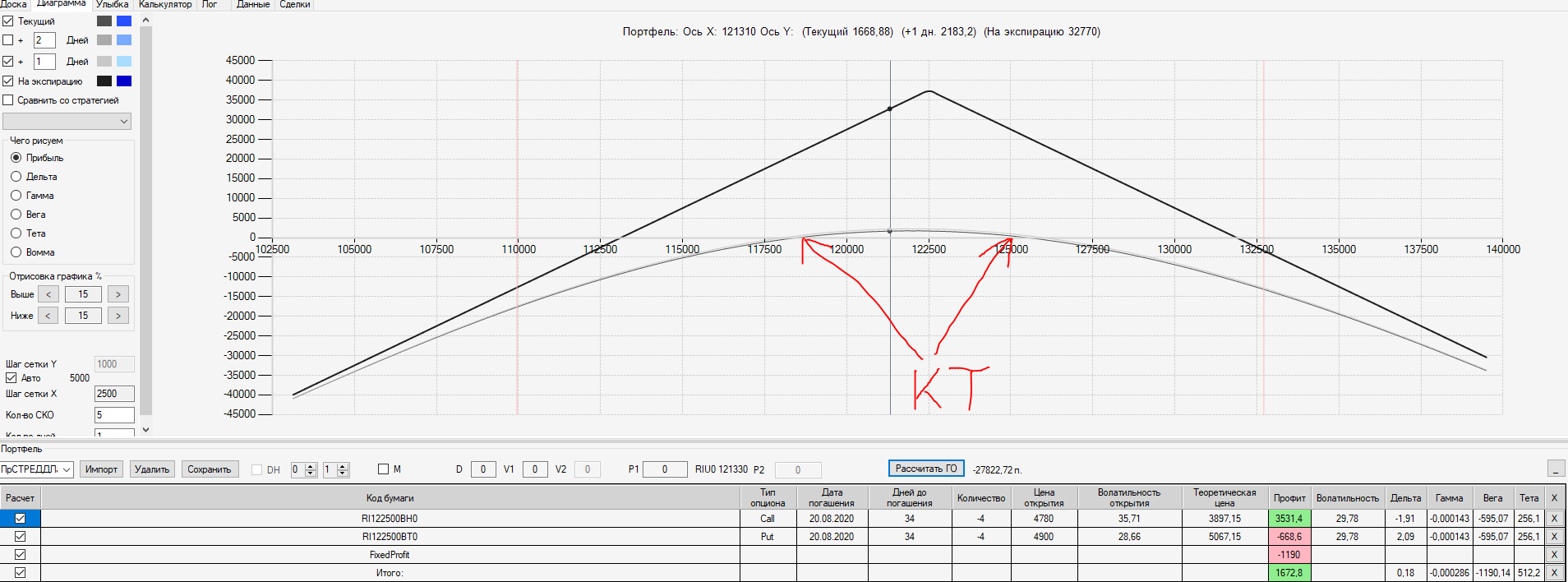Pick the light blue +1 Дней color swatch

coord(124,62)
